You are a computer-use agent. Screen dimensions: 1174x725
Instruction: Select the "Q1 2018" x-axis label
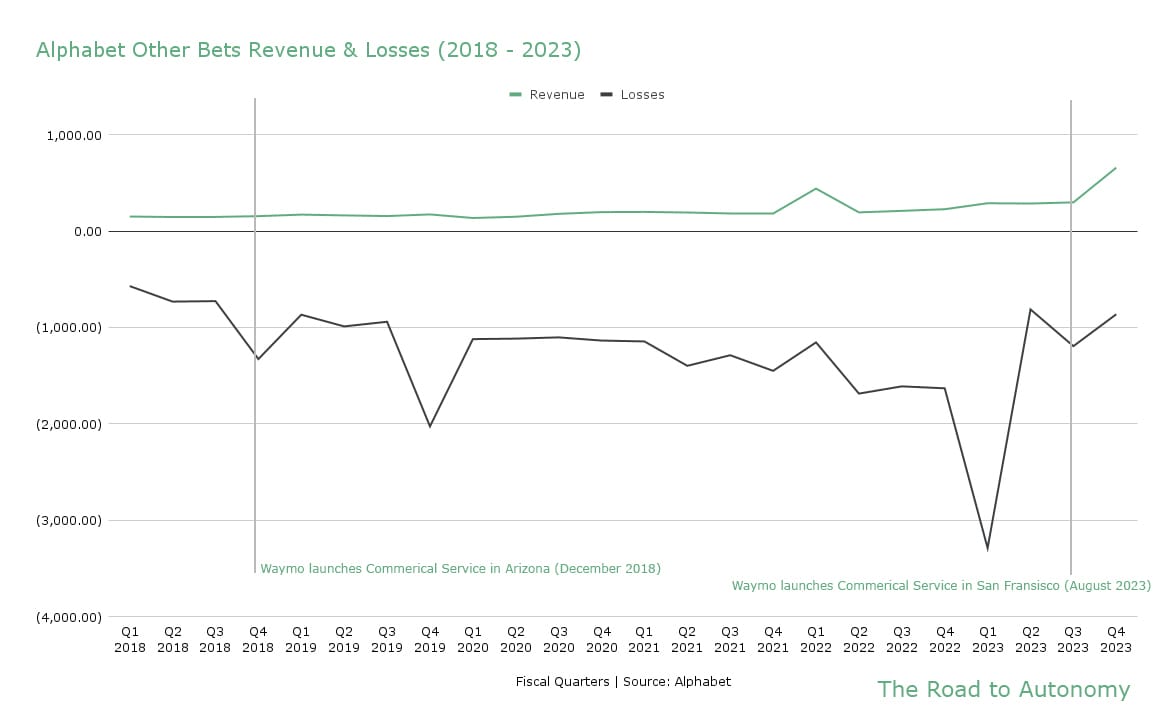(x=130, y=640)
